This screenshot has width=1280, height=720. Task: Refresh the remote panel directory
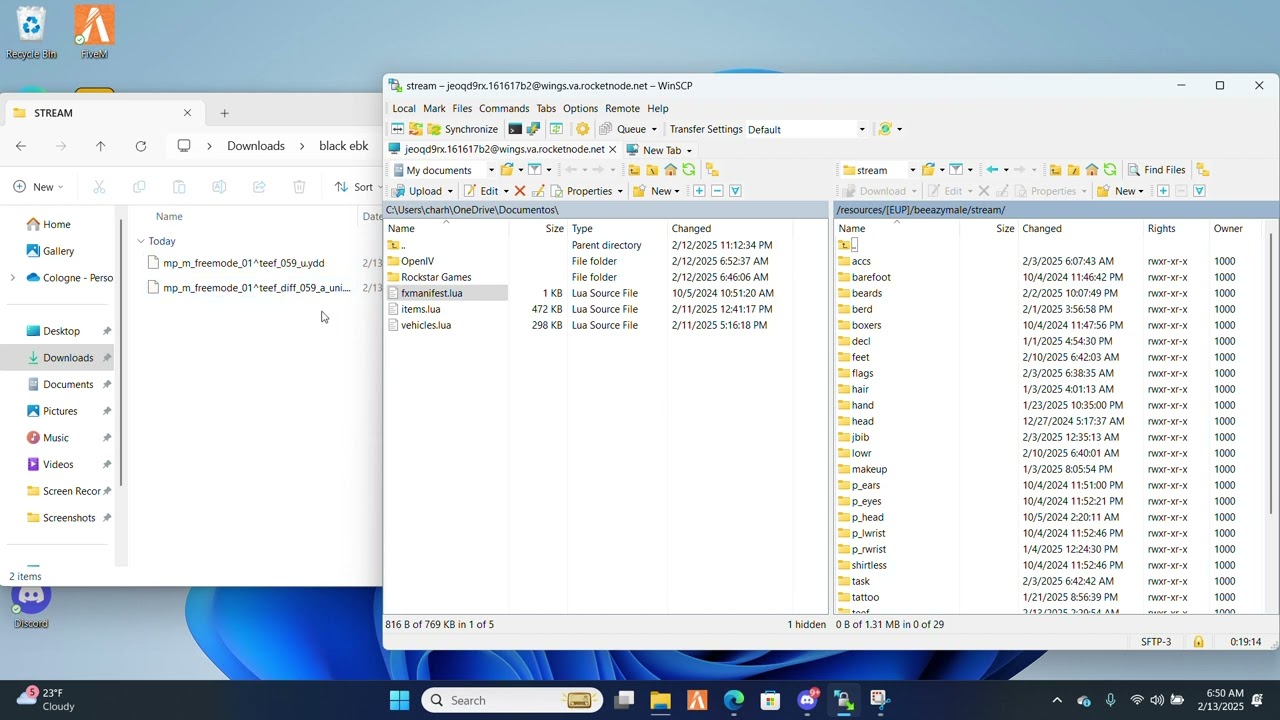[x=1110, y=170]
